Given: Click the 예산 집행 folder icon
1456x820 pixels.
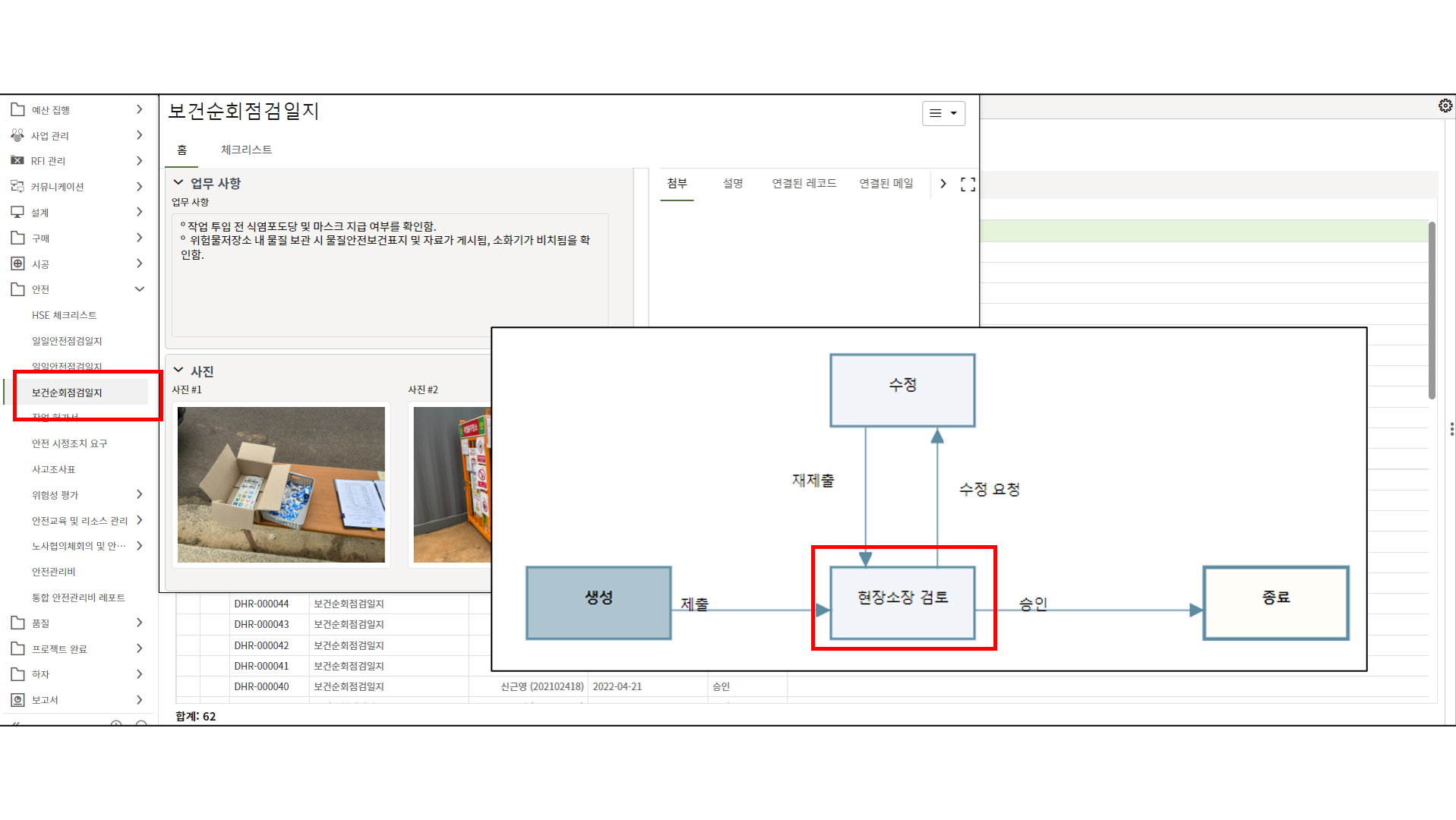Looking at the screenshot, I should (17, 110).
